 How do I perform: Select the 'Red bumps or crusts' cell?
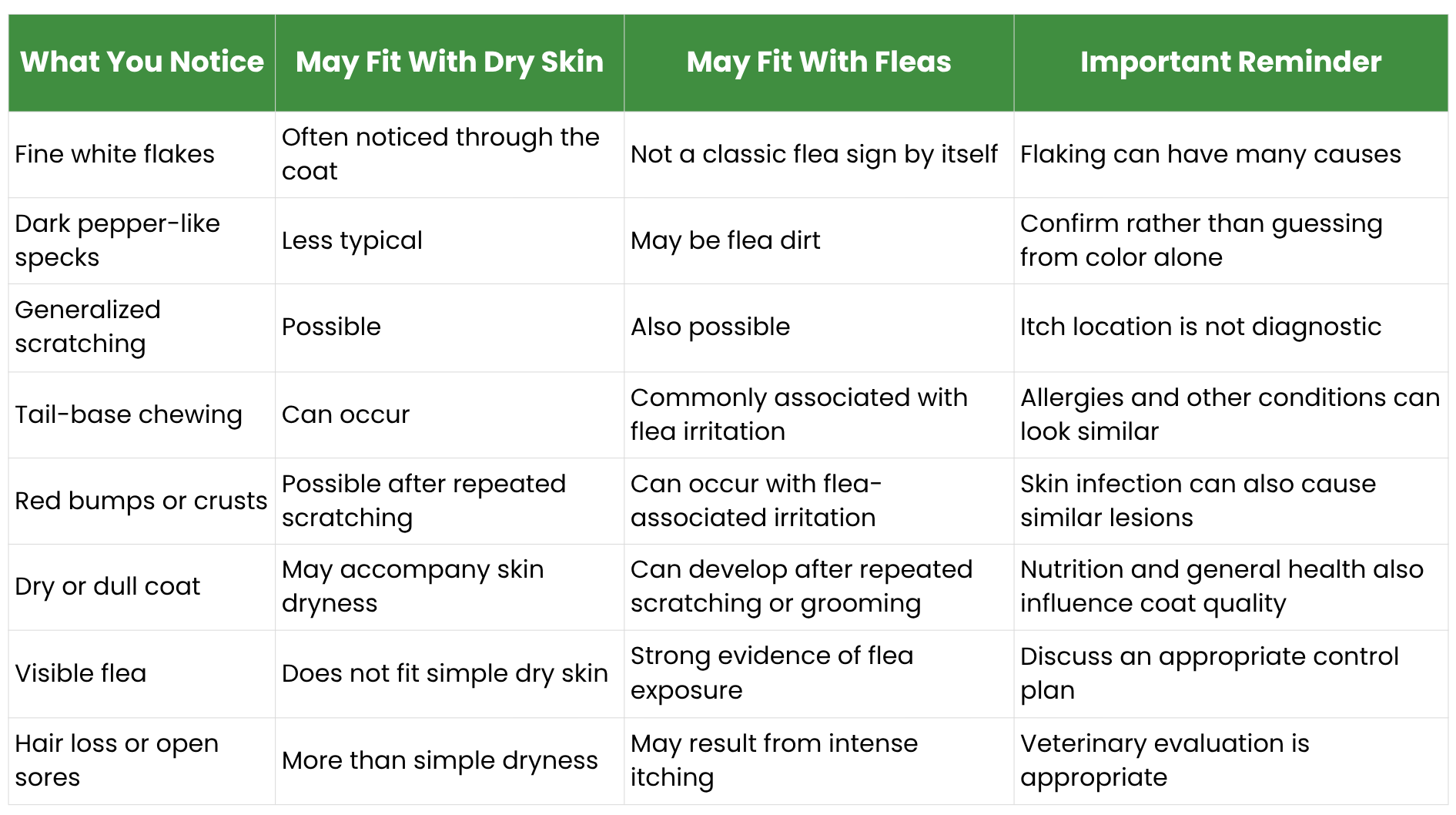tap(142, 501)
